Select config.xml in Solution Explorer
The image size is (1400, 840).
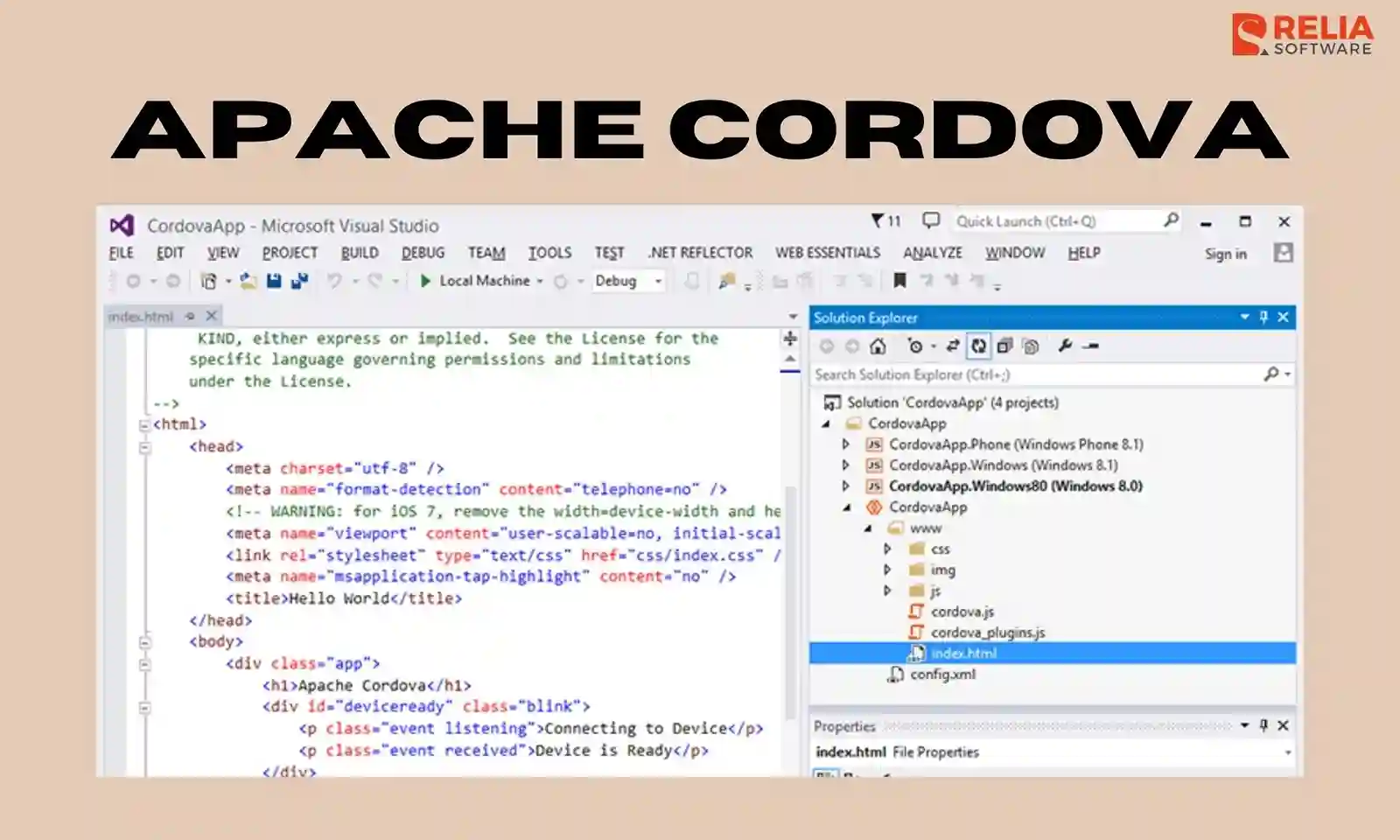[942, 675]
